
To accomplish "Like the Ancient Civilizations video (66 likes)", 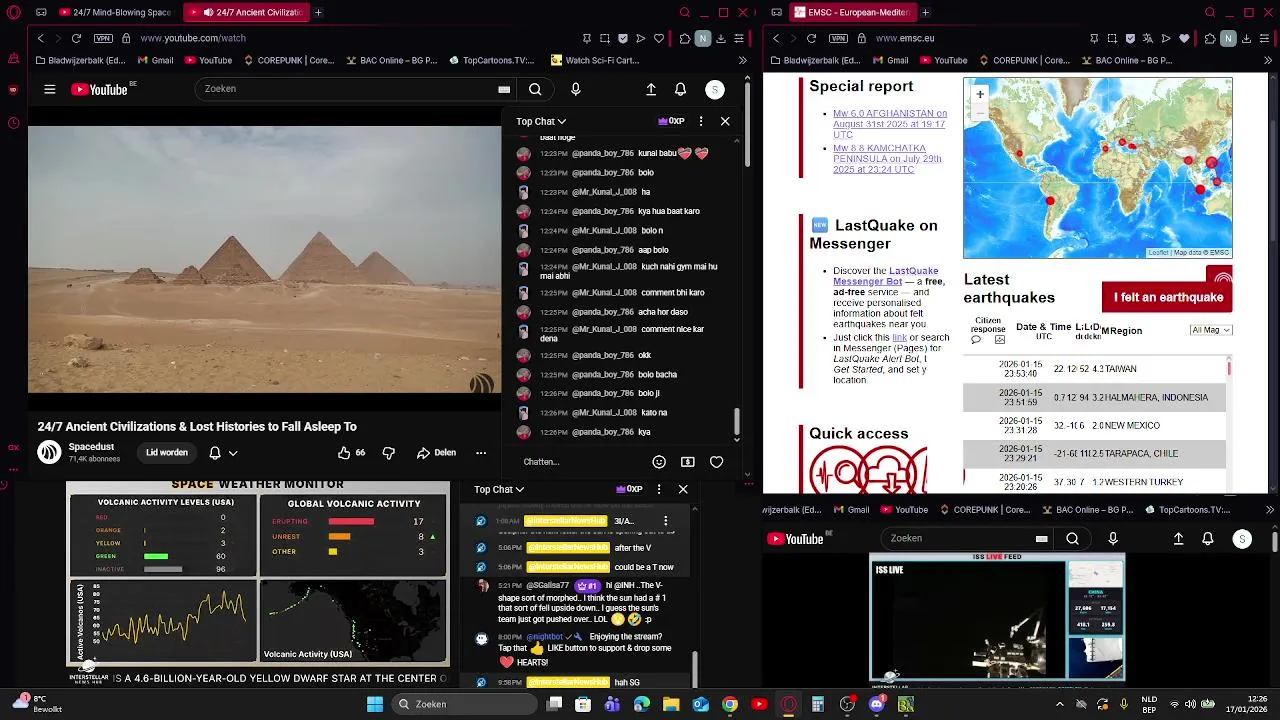I will coord(350,452).
